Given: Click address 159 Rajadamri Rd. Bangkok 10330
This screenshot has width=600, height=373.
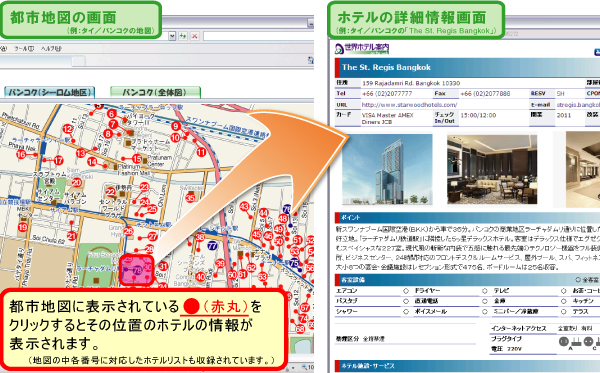Looking at the screenshot, I should click(411, 83).
